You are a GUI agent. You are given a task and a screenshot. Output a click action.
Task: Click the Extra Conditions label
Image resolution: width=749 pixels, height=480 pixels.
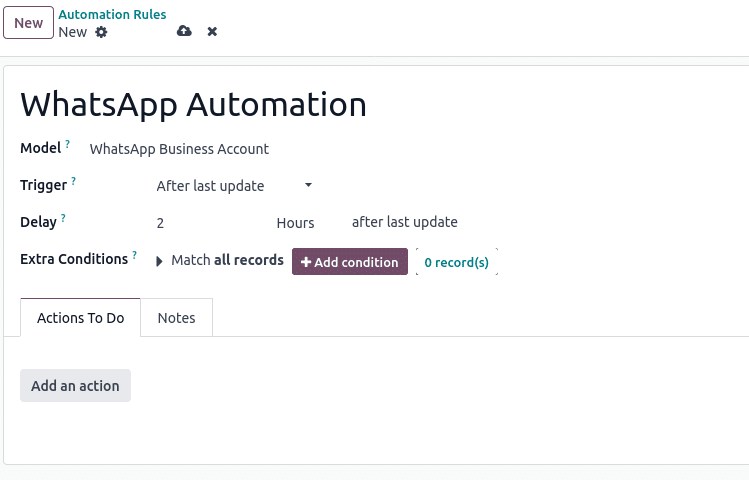coord(74,259)
